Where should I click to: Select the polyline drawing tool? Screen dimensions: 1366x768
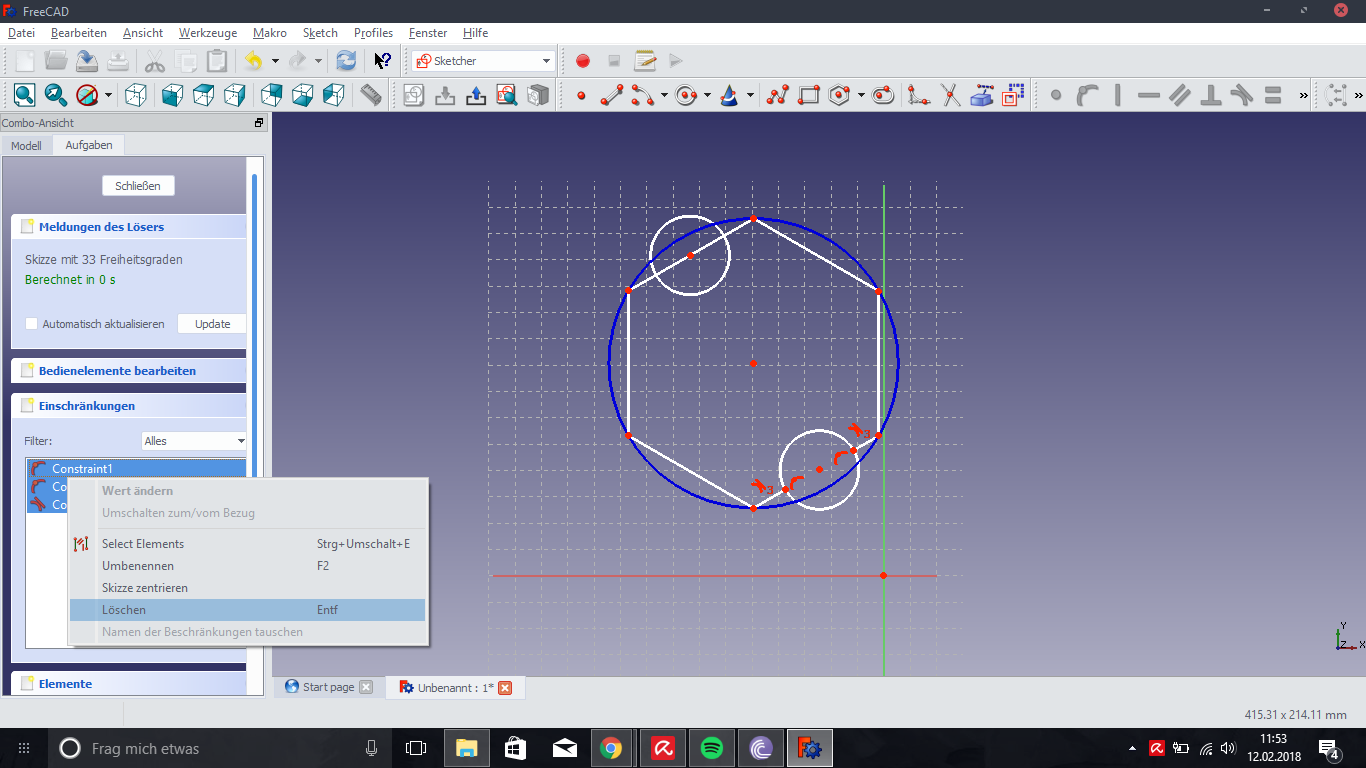[778, 96]
